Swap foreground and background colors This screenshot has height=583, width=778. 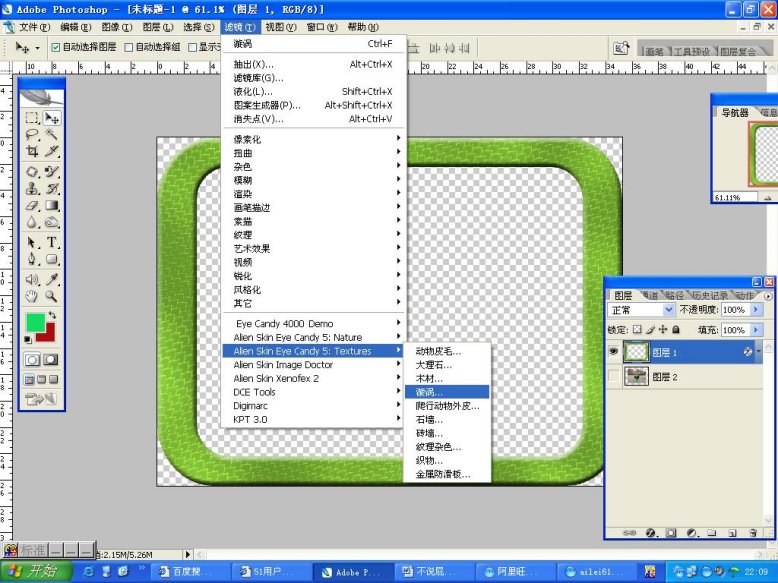52,315
